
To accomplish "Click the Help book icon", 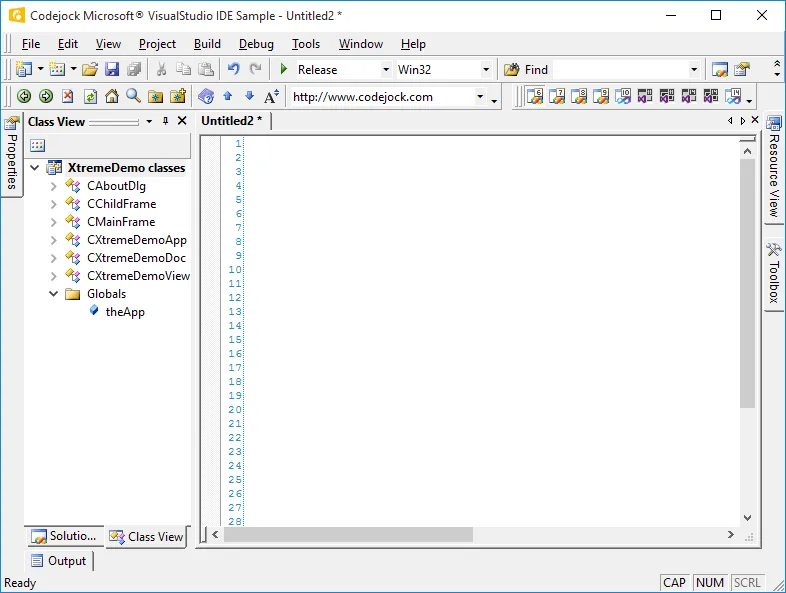I will (x=206, y=96).
